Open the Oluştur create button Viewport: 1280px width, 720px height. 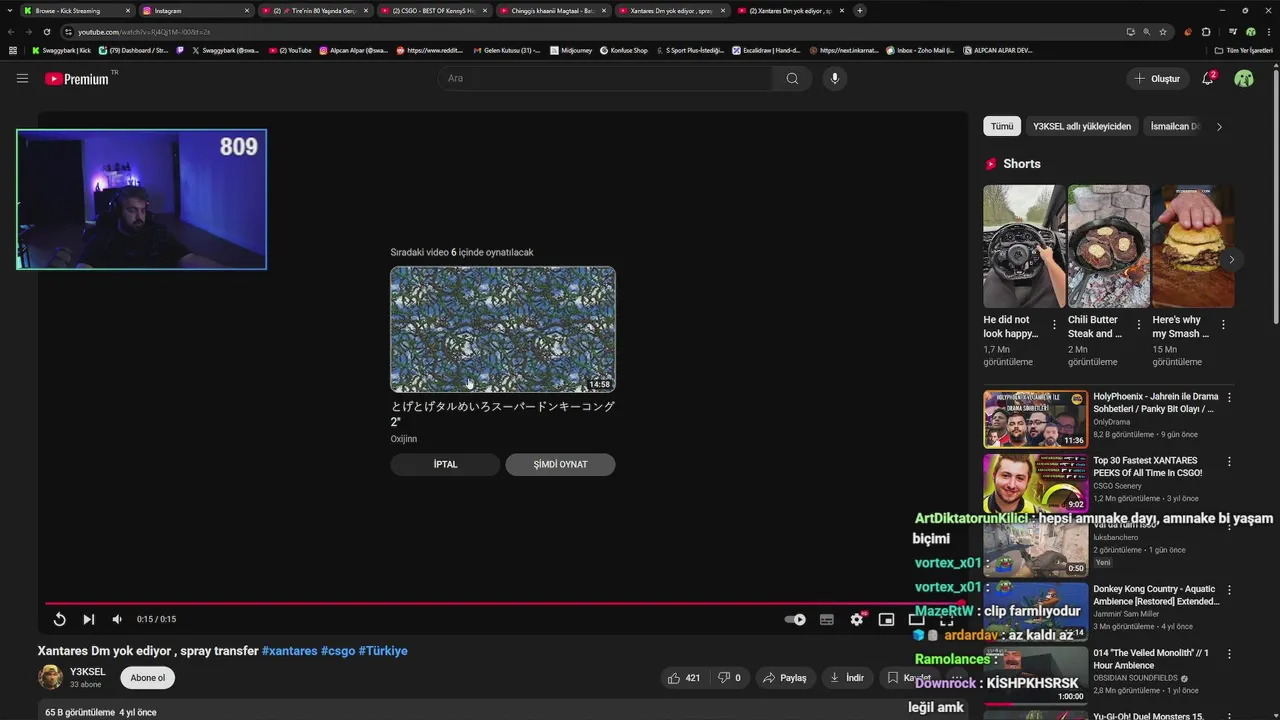[1157, 78]
